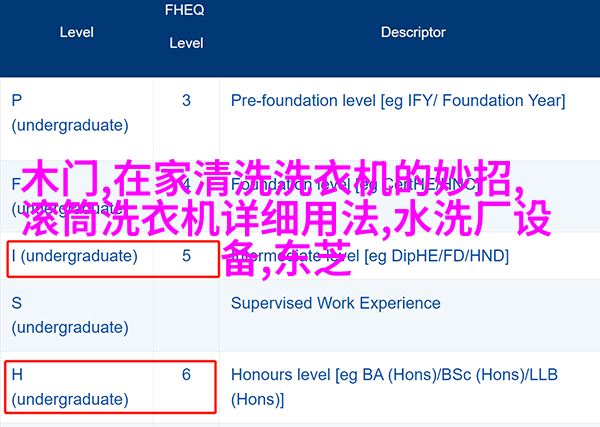Image resolution: width=600 pixels, height=427 pixels.
Task: Select the S (undergraduate) level cell
Action: 70,315
